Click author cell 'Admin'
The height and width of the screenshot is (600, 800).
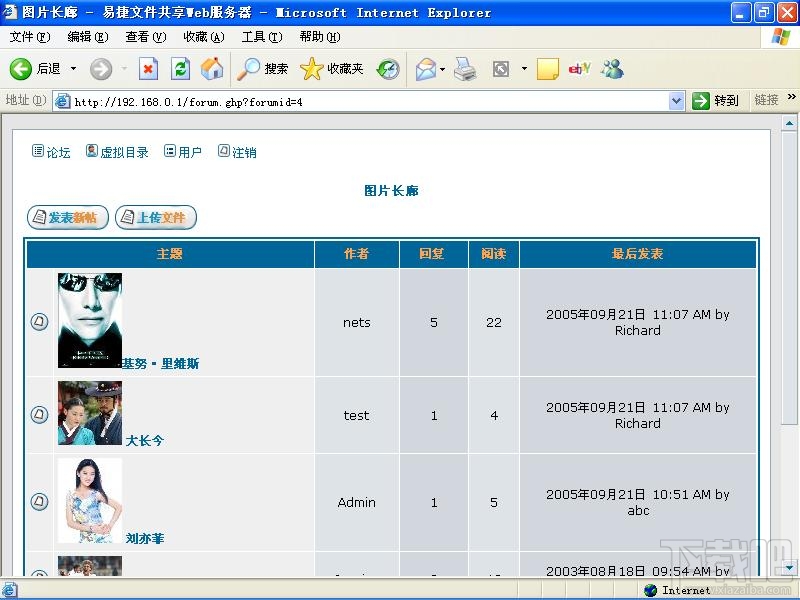click(x=357, y=503)
